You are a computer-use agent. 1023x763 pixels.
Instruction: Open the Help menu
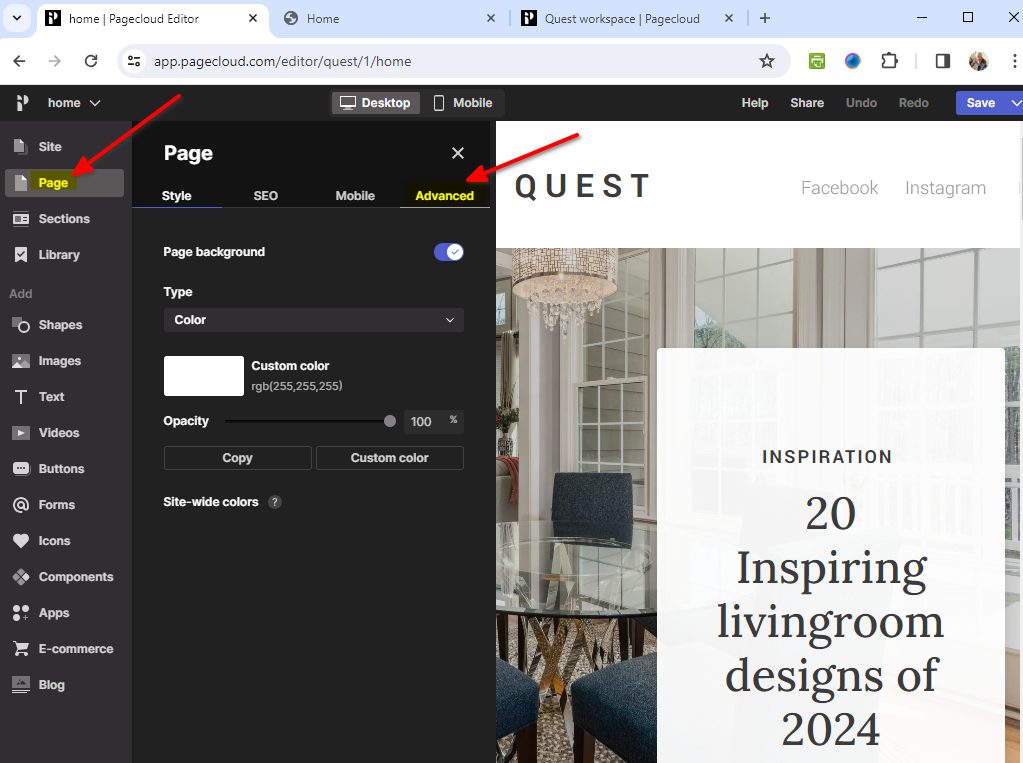(755, 103)
